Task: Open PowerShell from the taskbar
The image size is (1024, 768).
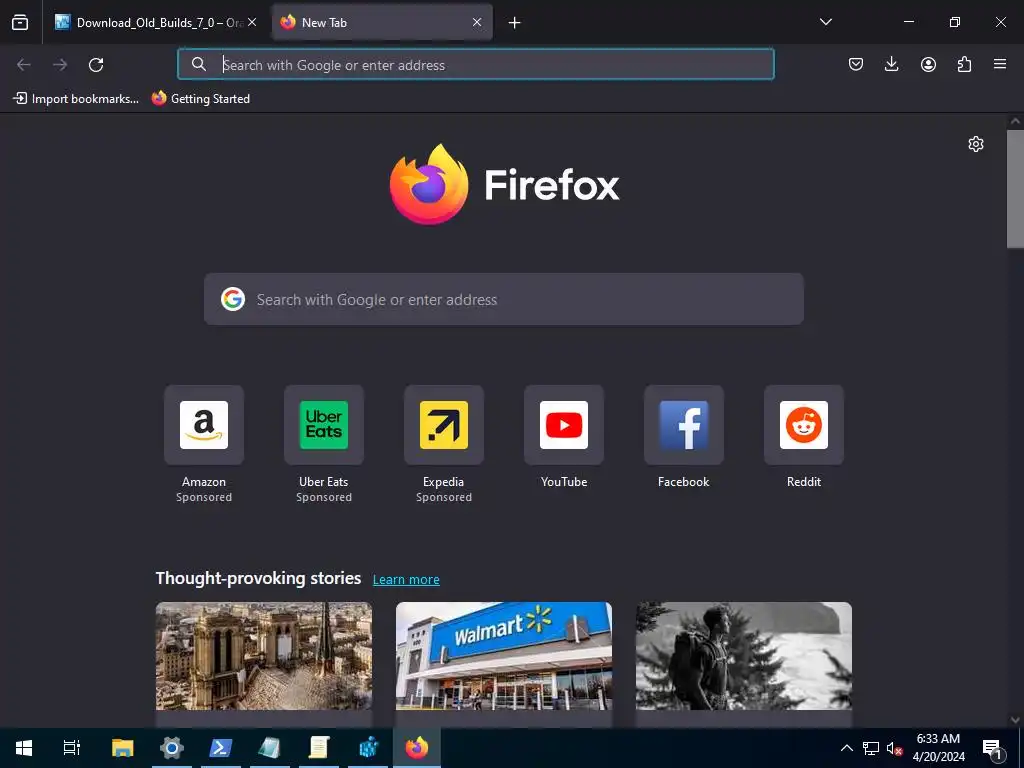Action: [x=220, y=748]
